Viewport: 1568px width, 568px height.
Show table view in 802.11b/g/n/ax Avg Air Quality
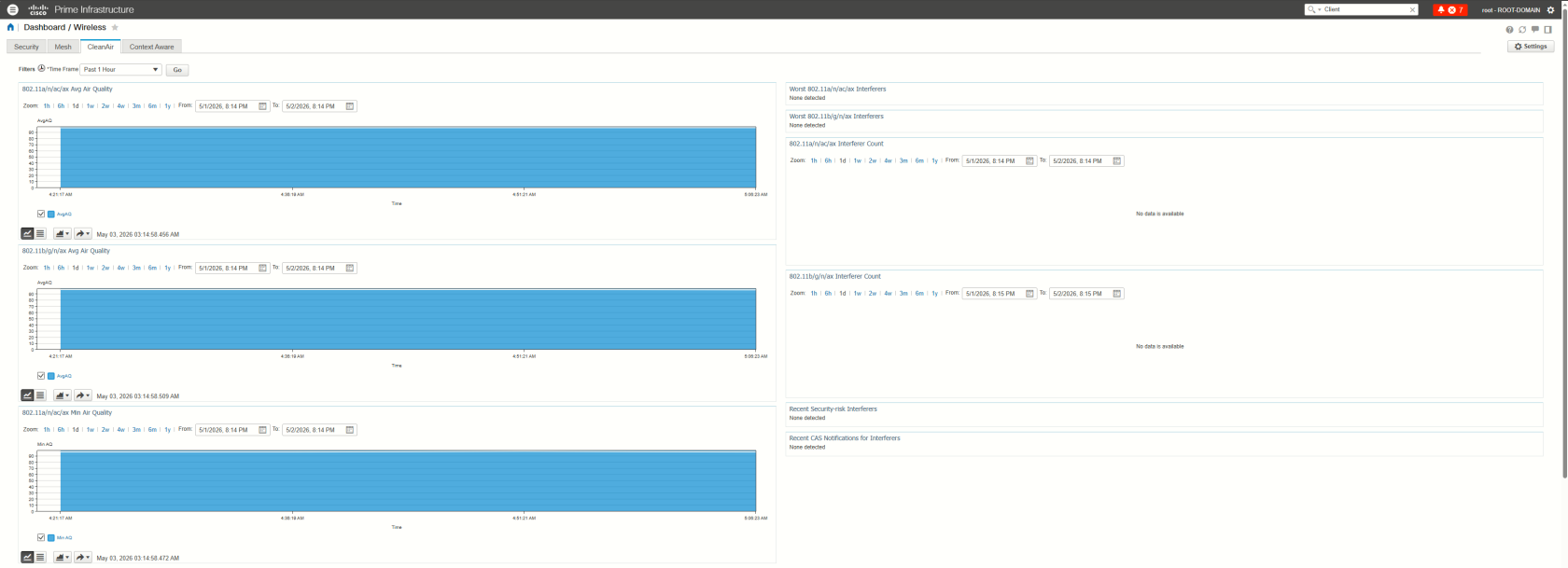tap(40, 395)
